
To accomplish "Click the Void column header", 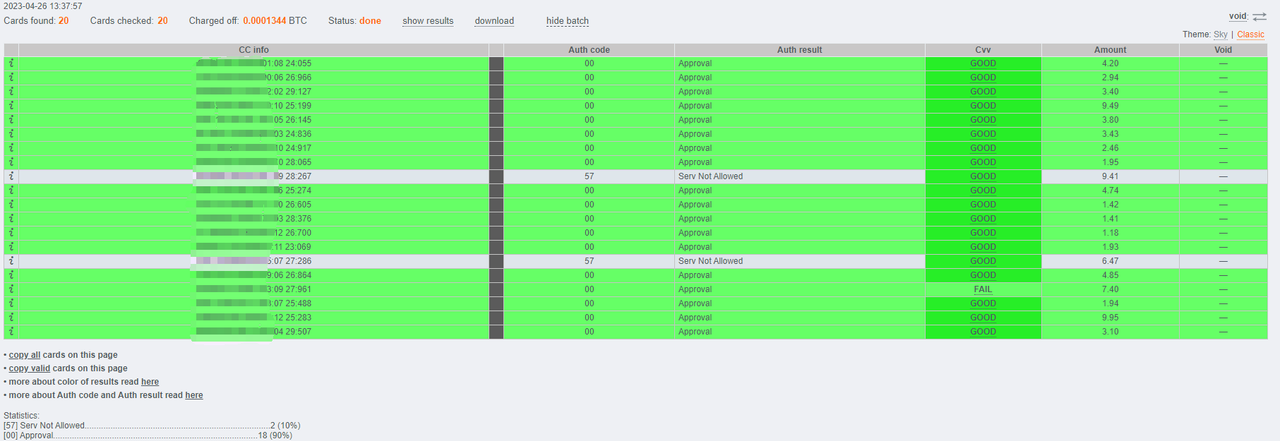I will click(x=1223, y=50).
